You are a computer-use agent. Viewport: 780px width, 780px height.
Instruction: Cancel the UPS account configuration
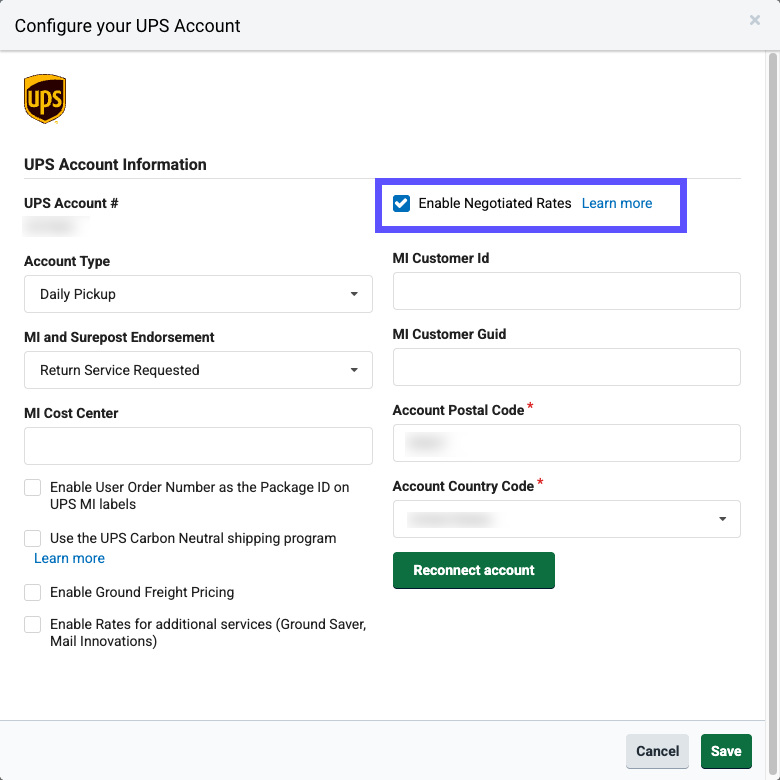tap(657, 751)
